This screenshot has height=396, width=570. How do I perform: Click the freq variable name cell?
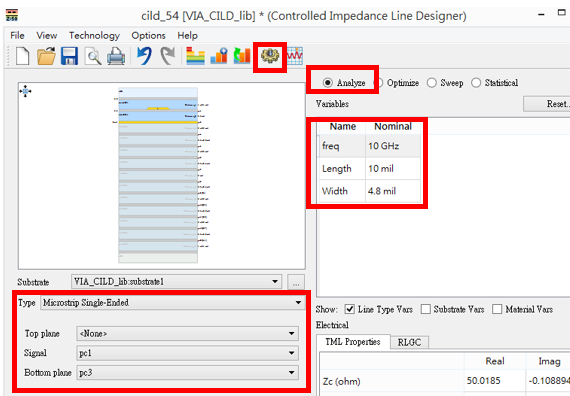click(x=342, y=146)
